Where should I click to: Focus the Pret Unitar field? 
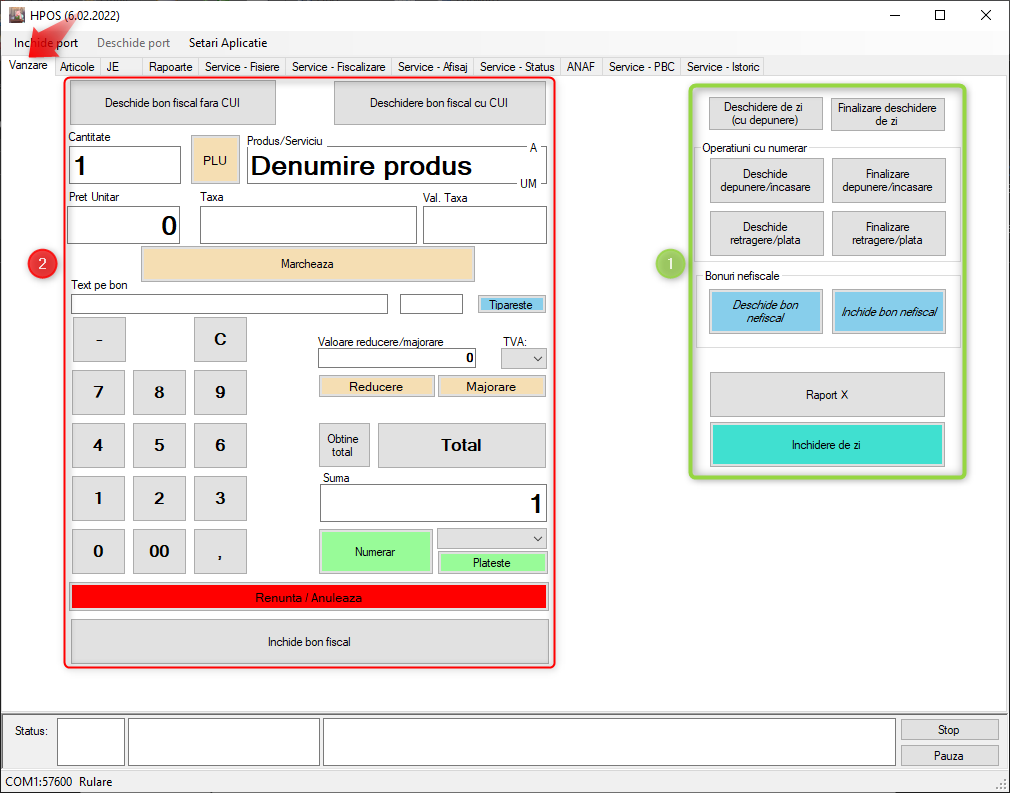(124, 225)
